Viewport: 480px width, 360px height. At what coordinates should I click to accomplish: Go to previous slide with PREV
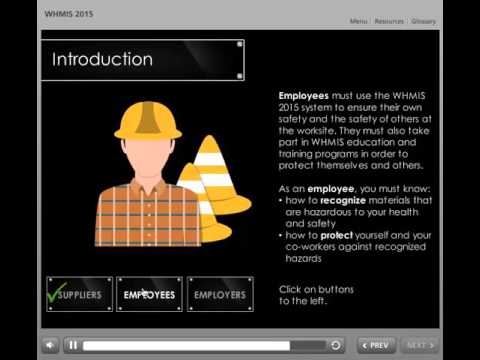click(376, 346)
